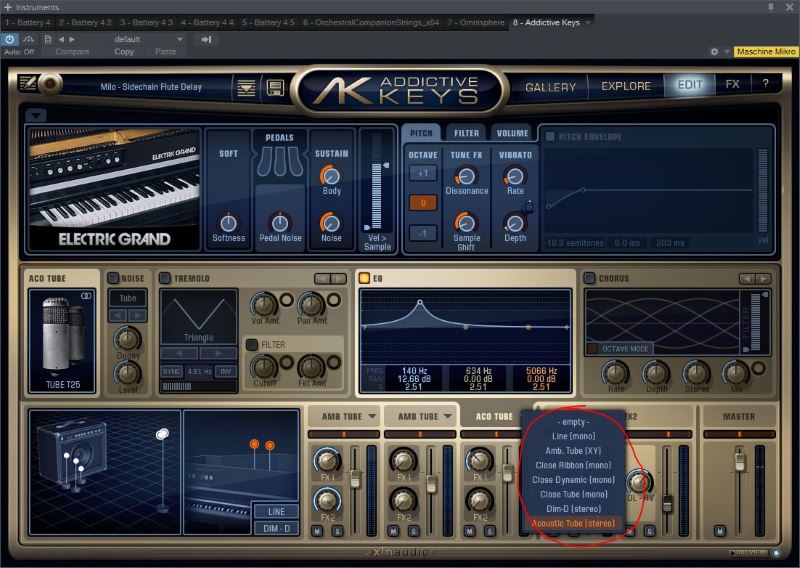Viewport: 800px width, 568px height.
Task: Select the next preset arrow
Action: 72,39
